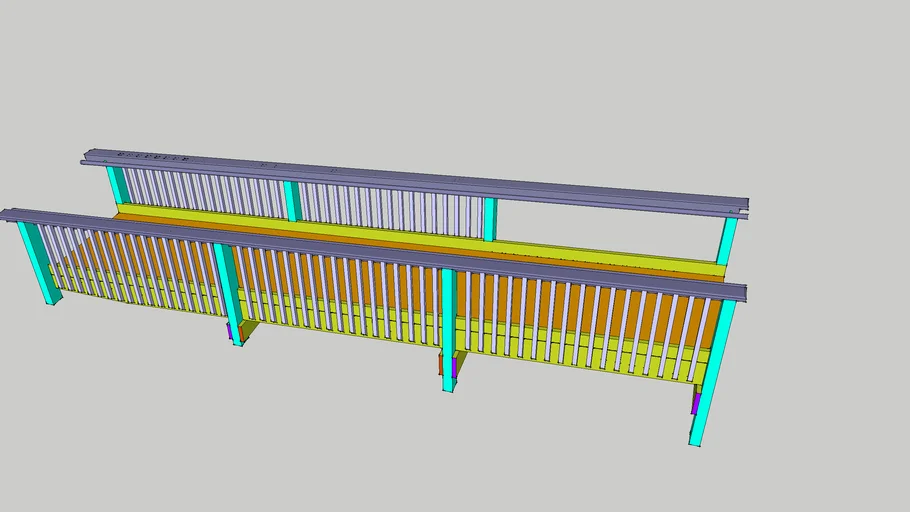The image size is (910, 512).
Task: Pick the cyan post at front railing's far-left end
Action: [x=39, y=262]
